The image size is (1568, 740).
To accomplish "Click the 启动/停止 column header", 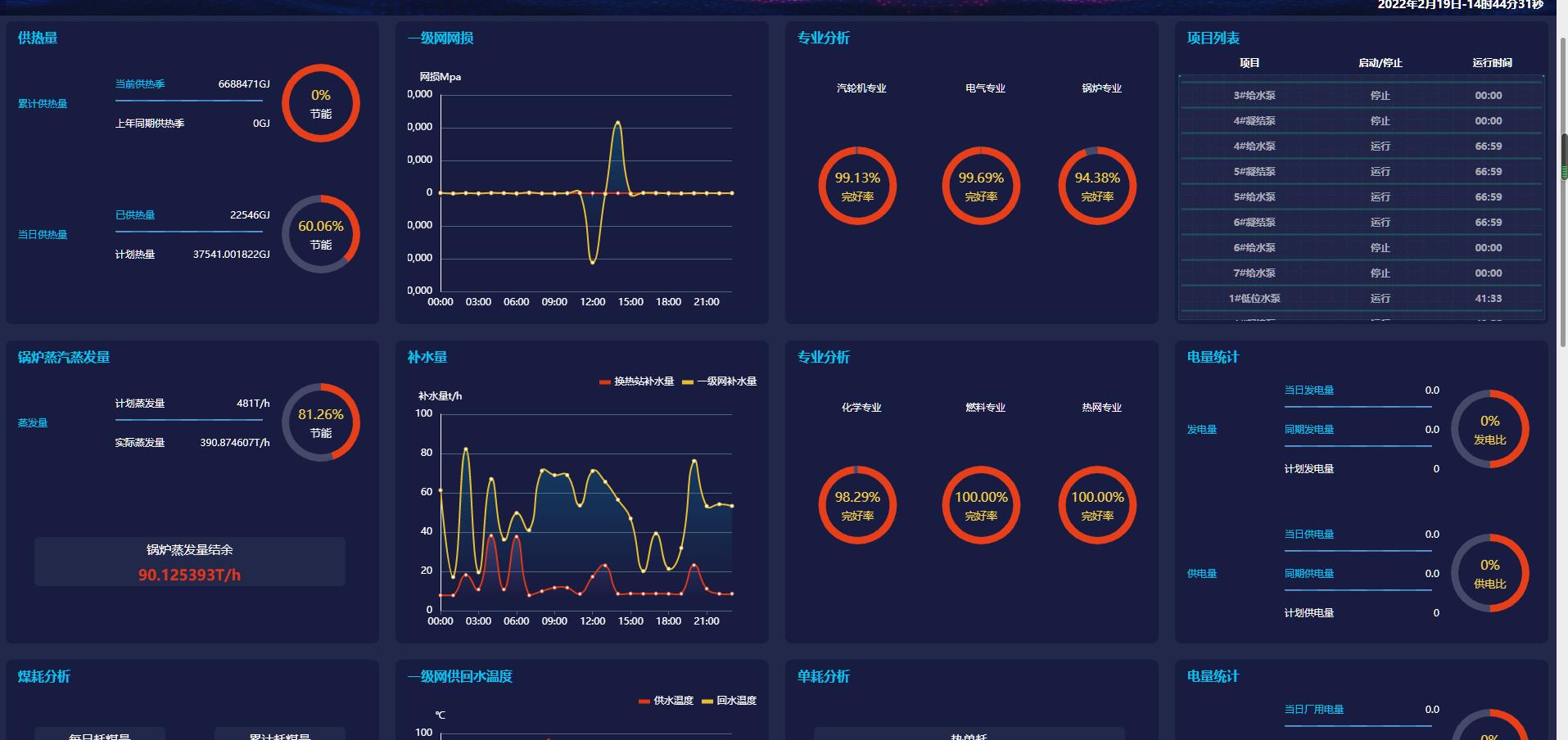I will tap(1380, 63).
